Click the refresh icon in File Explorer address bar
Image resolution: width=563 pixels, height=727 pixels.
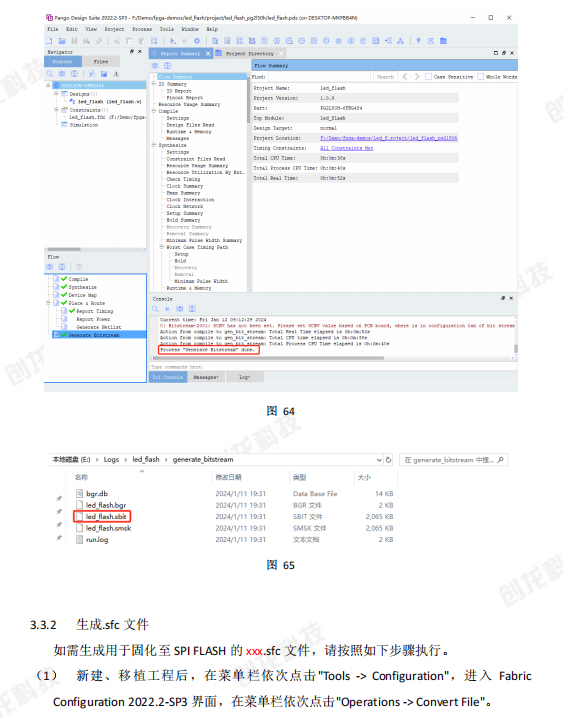[389, 460]
